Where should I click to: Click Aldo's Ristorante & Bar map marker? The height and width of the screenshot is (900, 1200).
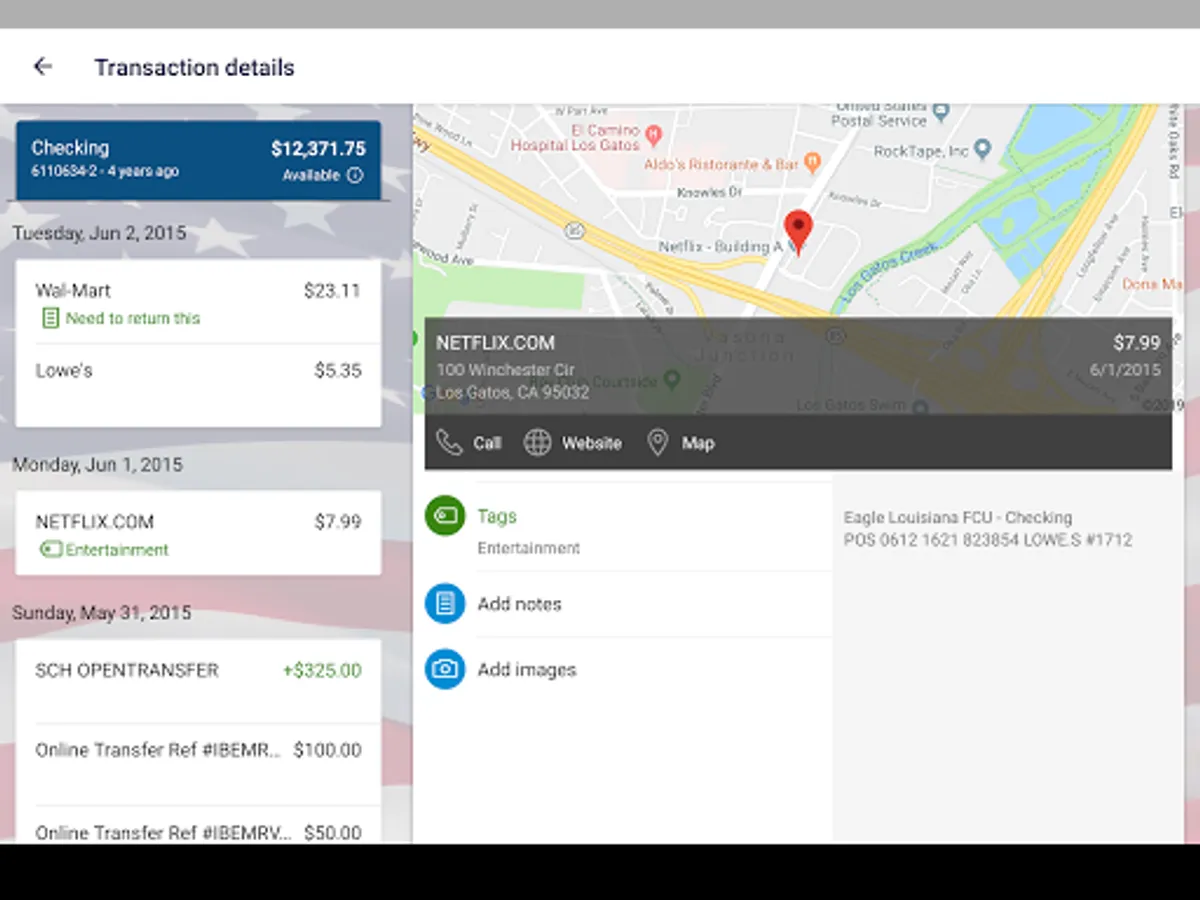tap(812, 161)
